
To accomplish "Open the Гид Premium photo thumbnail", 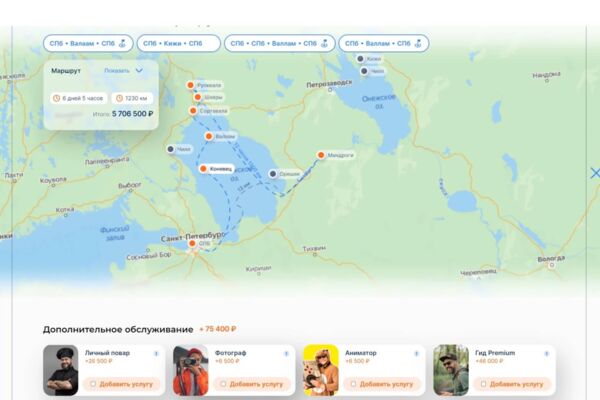I will tap(451, 370).
